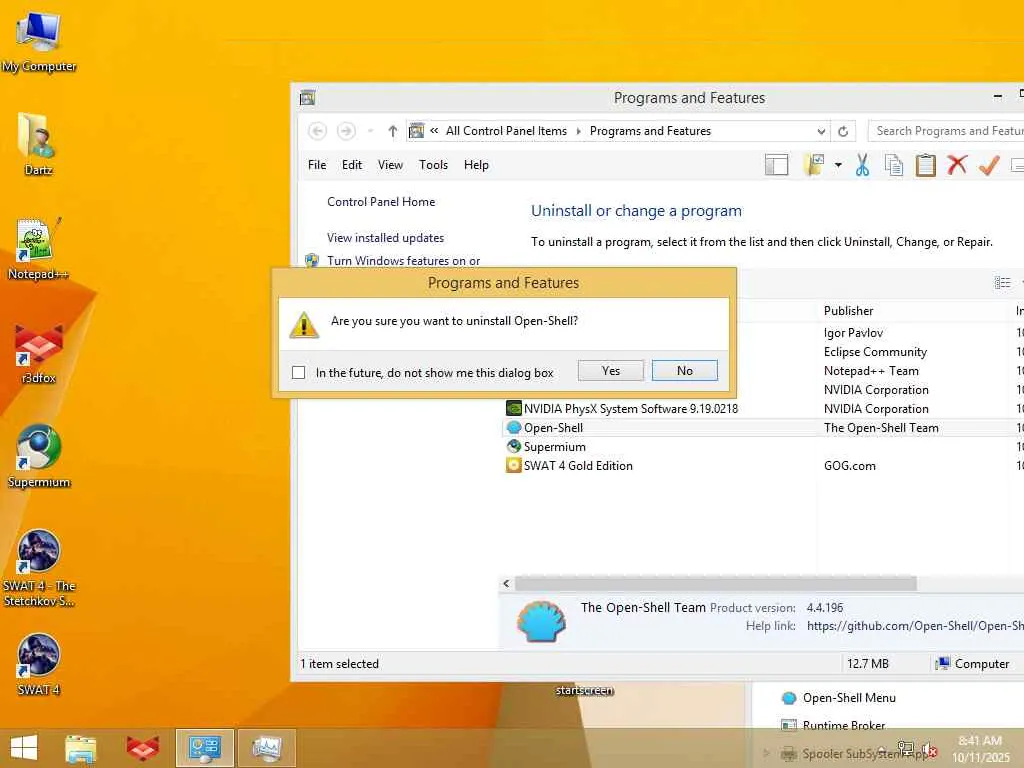Click the orange checkmark Properties icon
Viewport: 1024px width, 768px height.
989,165
